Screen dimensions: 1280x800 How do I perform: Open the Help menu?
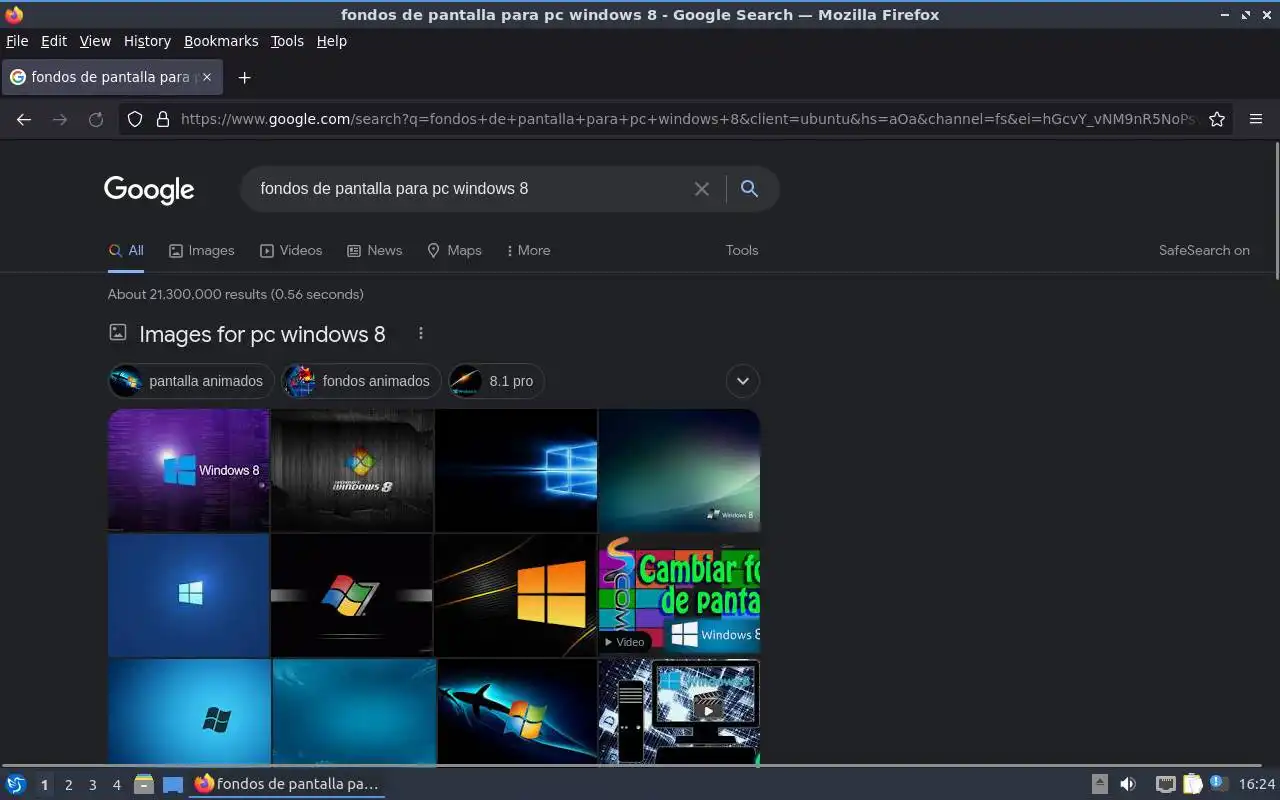coord(332,41)
